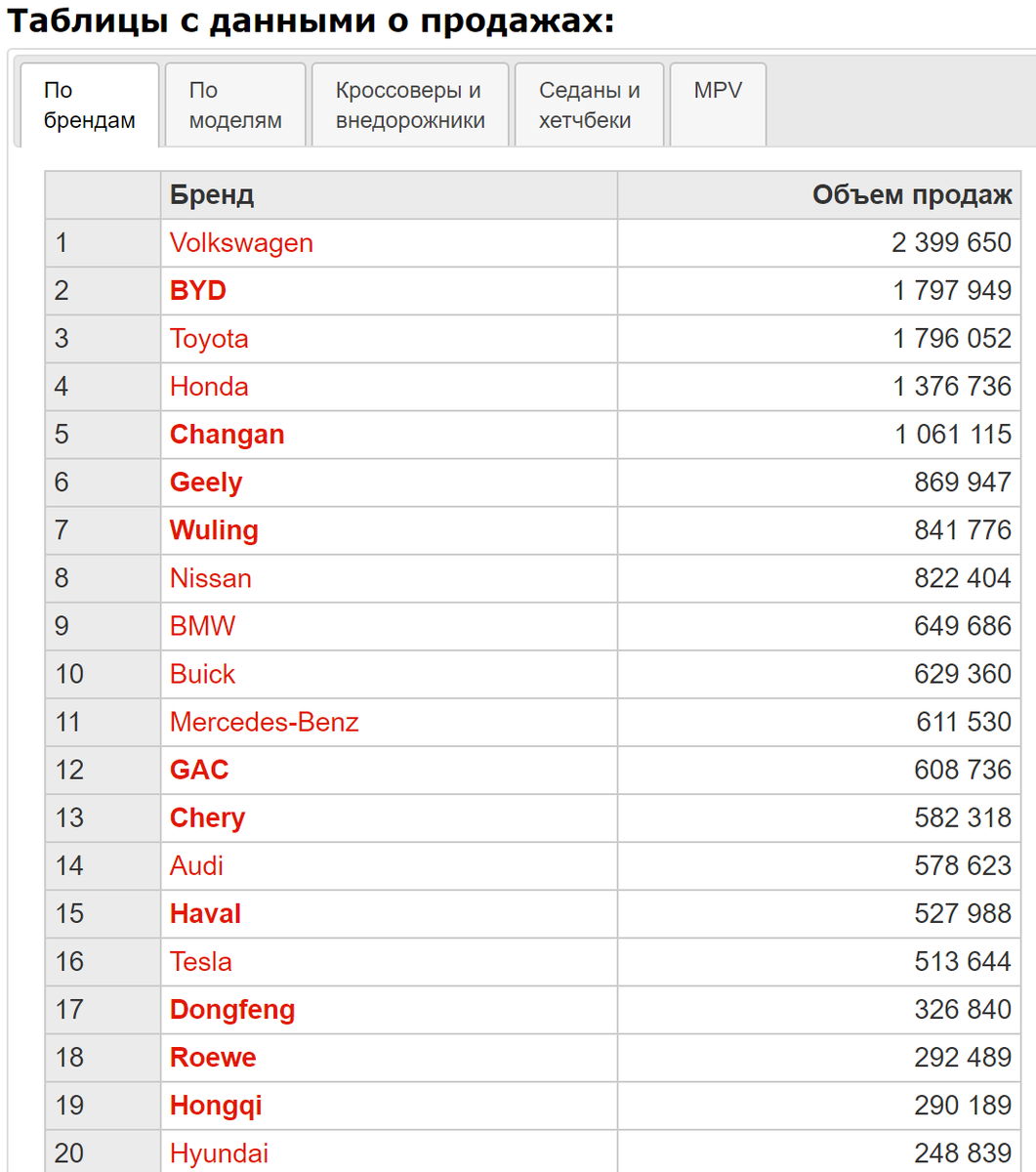Follow the Buick link
1036x1172 pixels.
203,674
